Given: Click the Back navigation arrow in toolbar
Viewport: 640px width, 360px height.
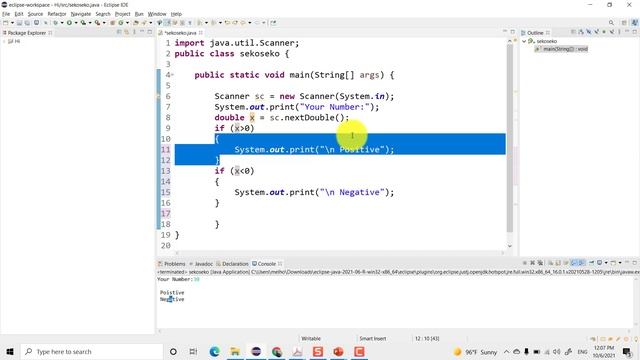Looking at the screenshot, I should 243,23.
